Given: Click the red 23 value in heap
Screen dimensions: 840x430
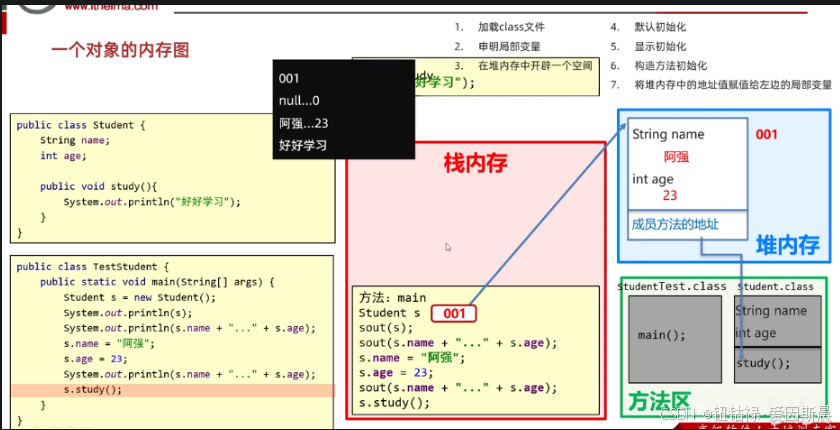Looking at the screenshot, I should pyautogui.click(x=670, y=195).
